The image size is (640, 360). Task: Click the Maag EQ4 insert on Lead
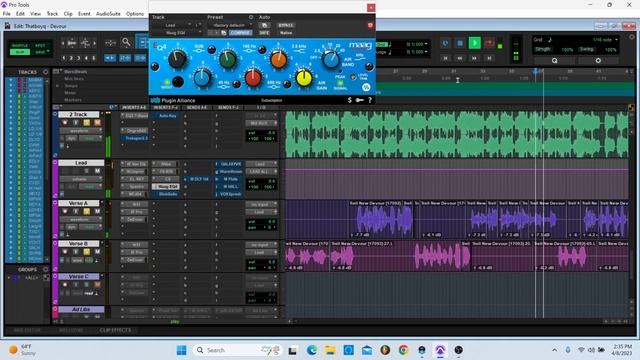[x=167, y=187]
